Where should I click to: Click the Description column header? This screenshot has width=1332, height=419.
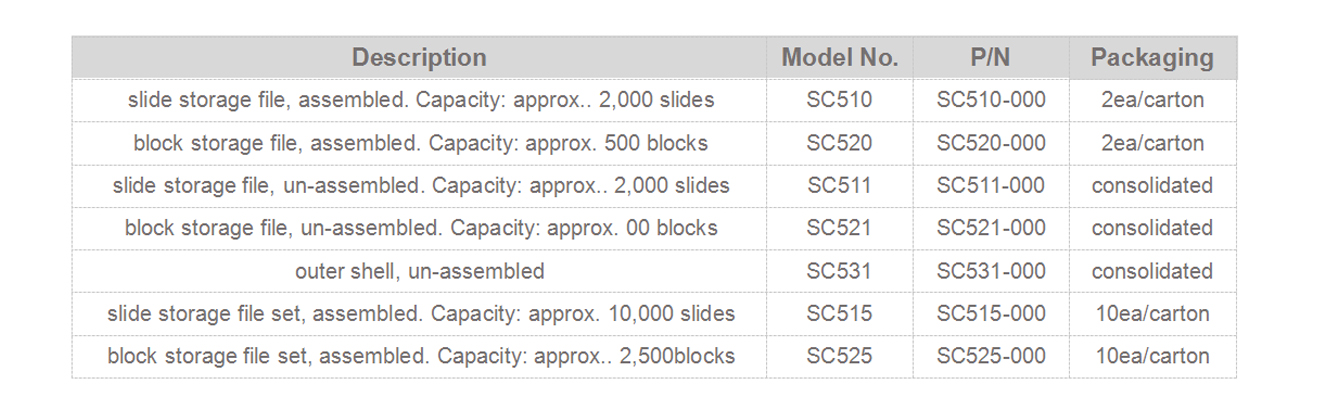click(x=419, y=58)
